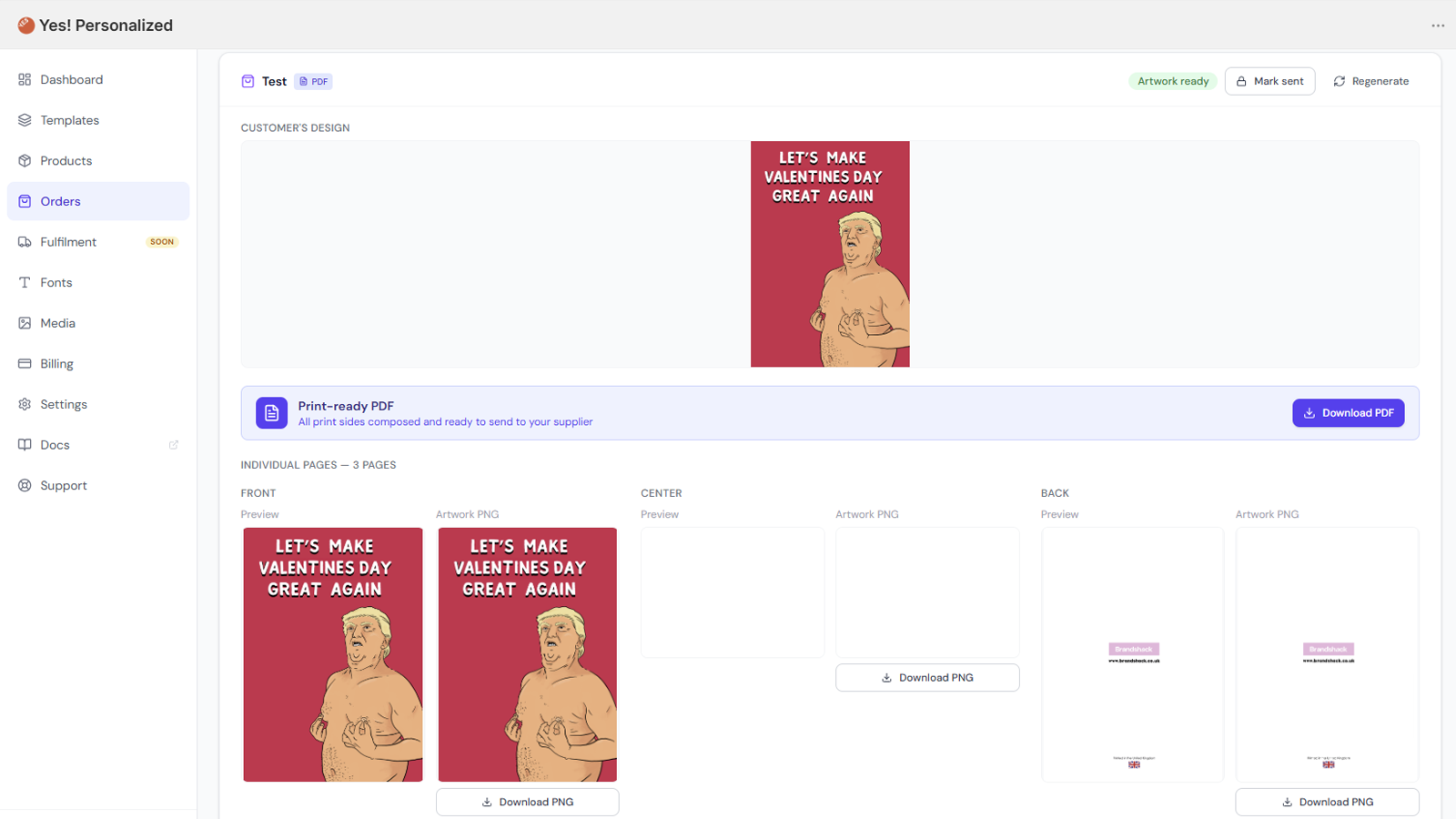Open the Back Artwork PNG thumbnail

coord(1327,654)
